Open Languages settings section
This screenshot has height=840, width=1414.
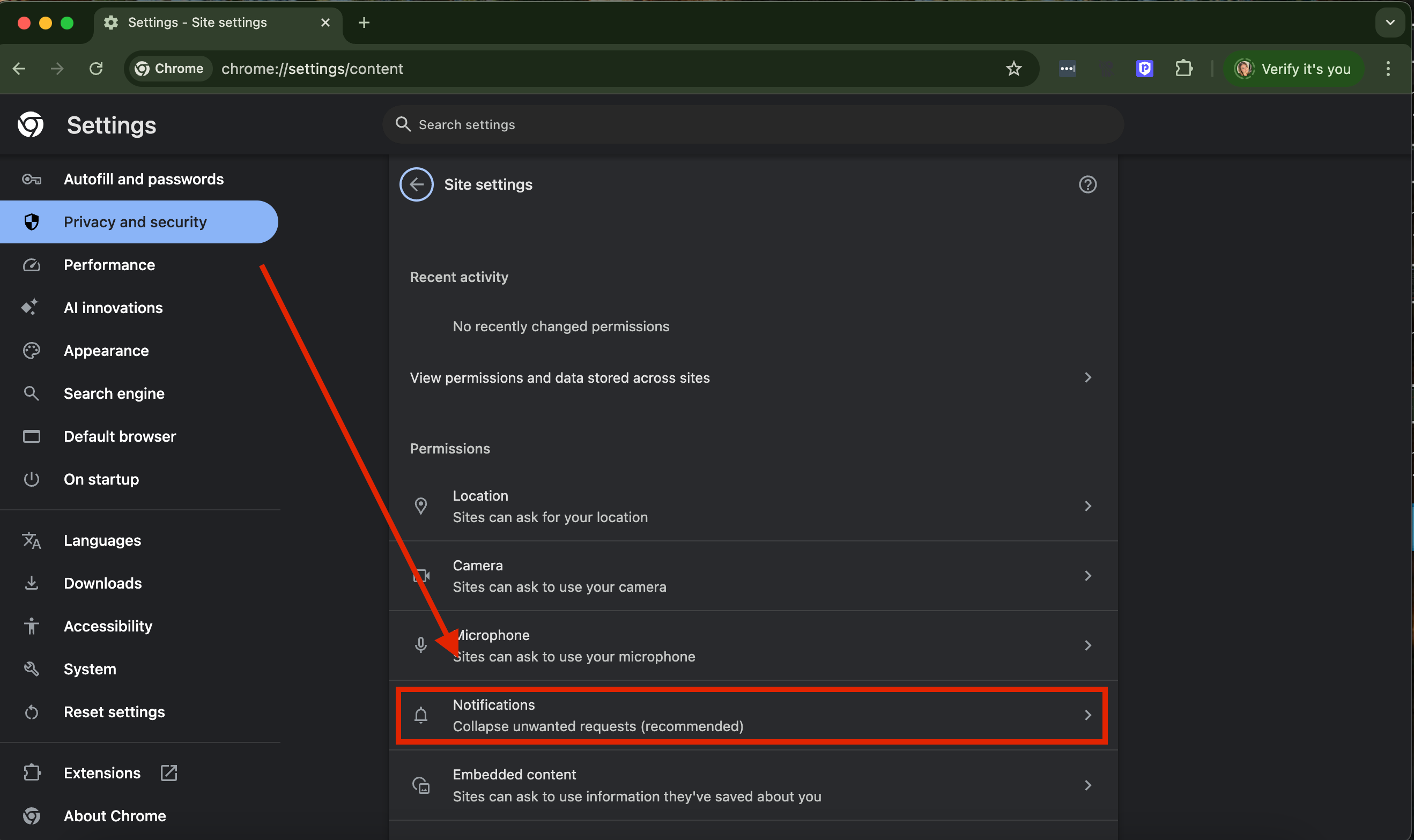(139, 540)
